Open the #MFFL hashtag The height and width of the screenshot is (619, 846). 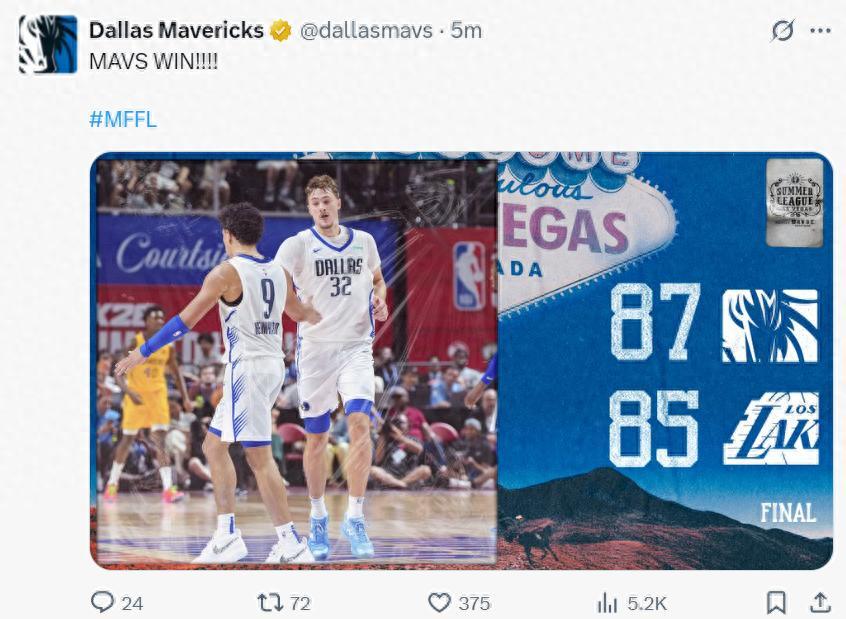(123, 119)
